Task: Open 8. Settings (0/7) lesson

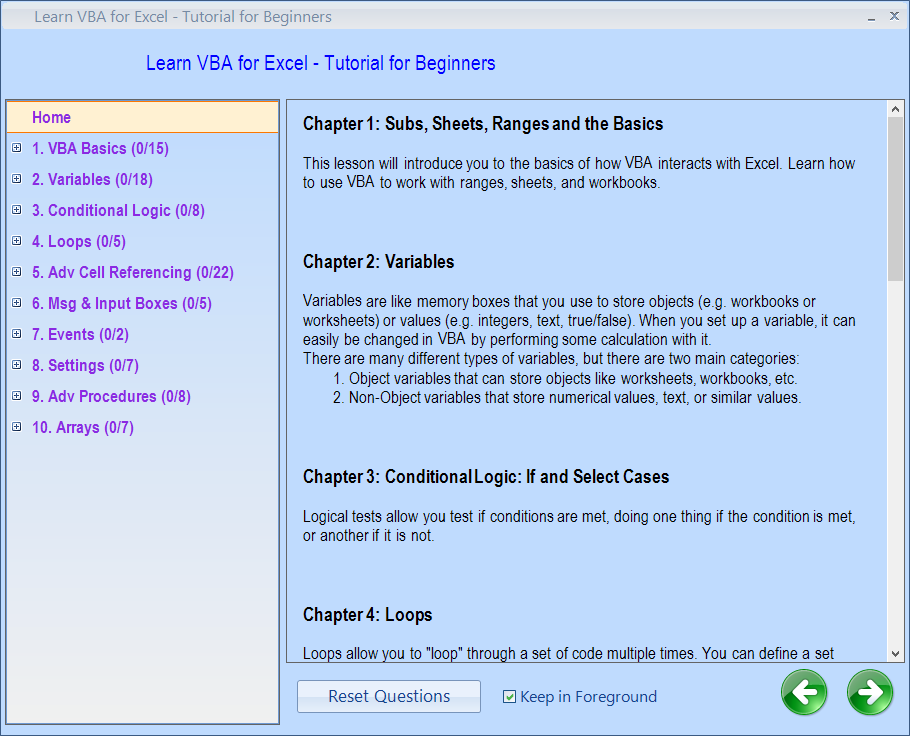Action: coord(85,365)
